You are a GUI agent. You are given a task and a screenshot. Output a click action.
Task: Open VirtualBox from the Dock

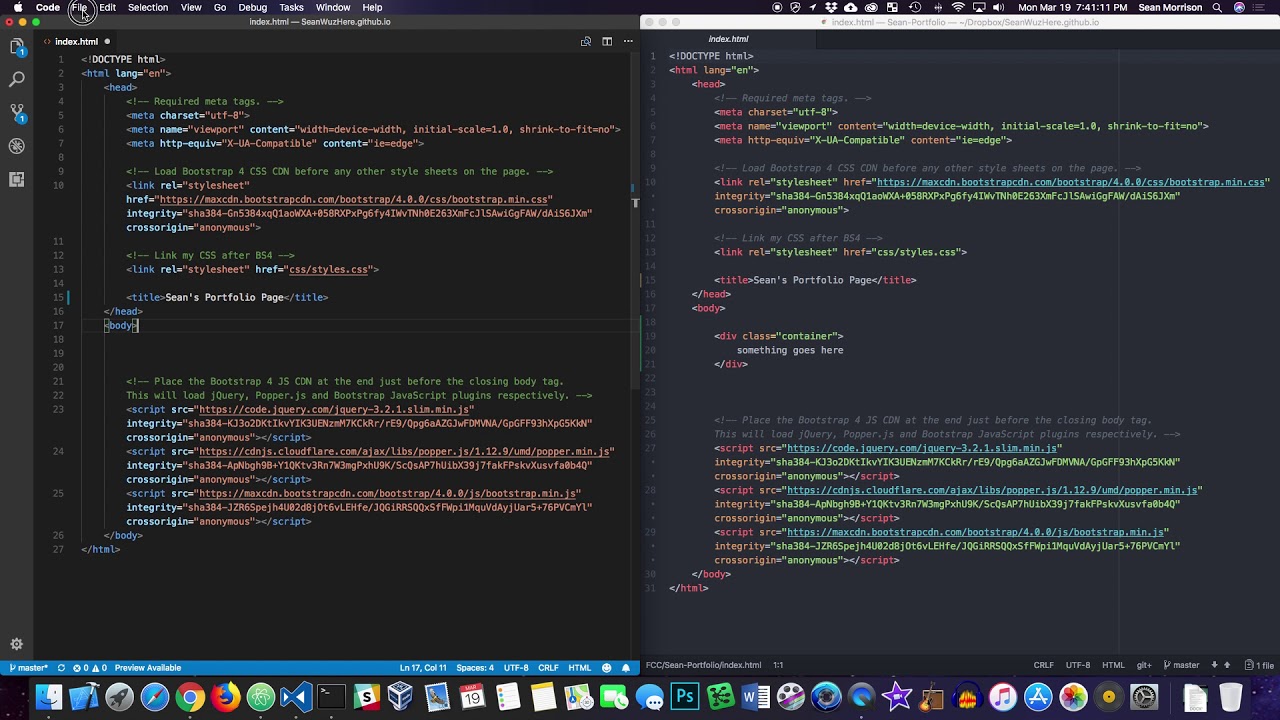tap(401, 697)
